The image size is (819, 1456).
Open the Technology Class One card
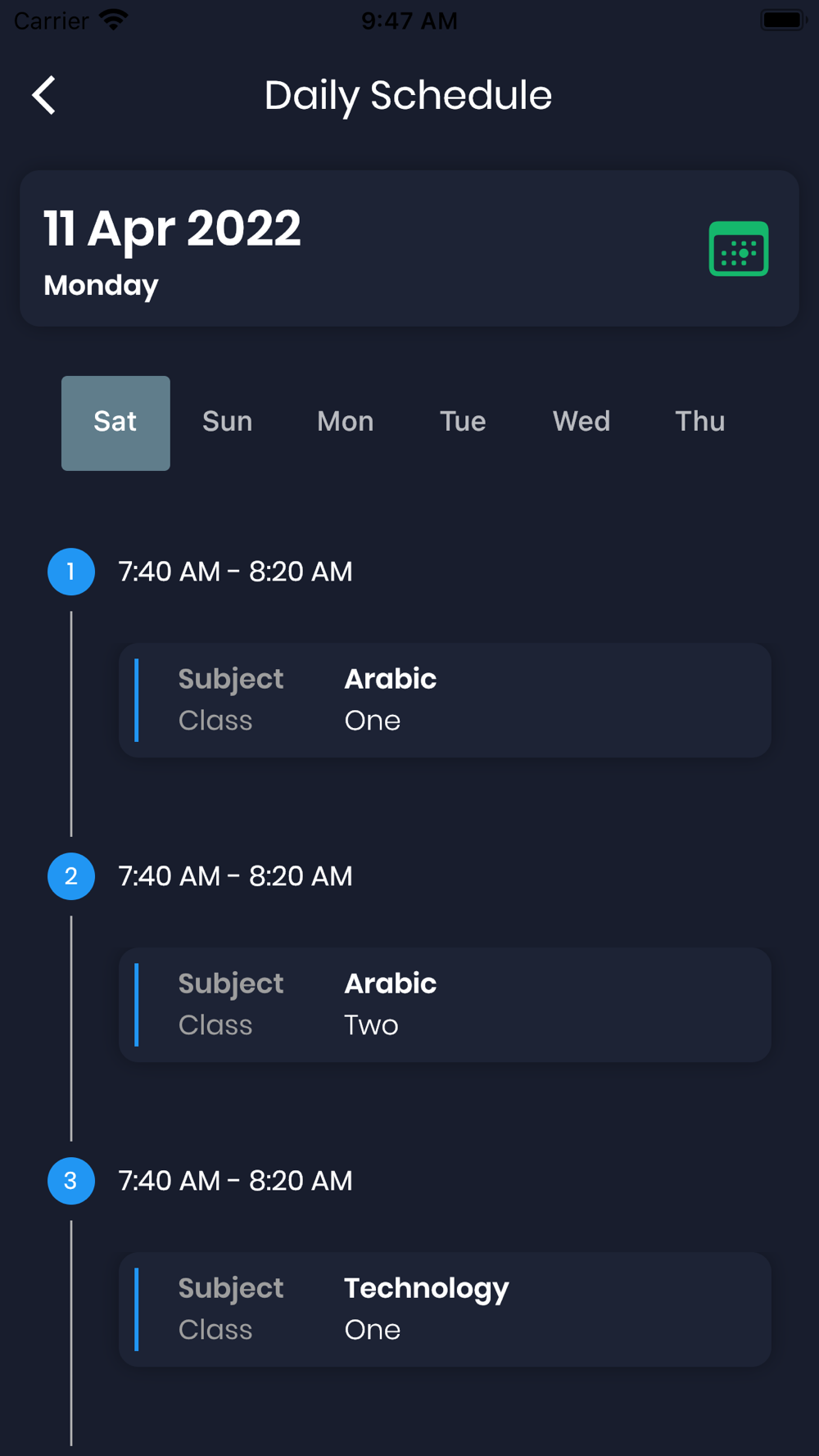click(x=445, y=1309)
